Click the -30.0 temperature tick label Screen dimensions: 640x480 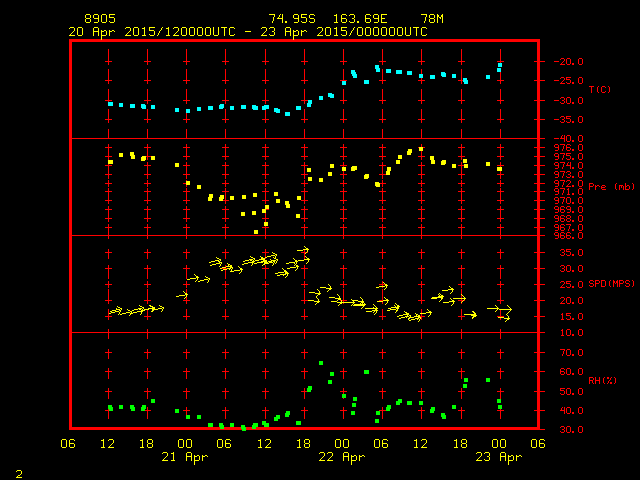pyautogui.click(x=568, y=100)
